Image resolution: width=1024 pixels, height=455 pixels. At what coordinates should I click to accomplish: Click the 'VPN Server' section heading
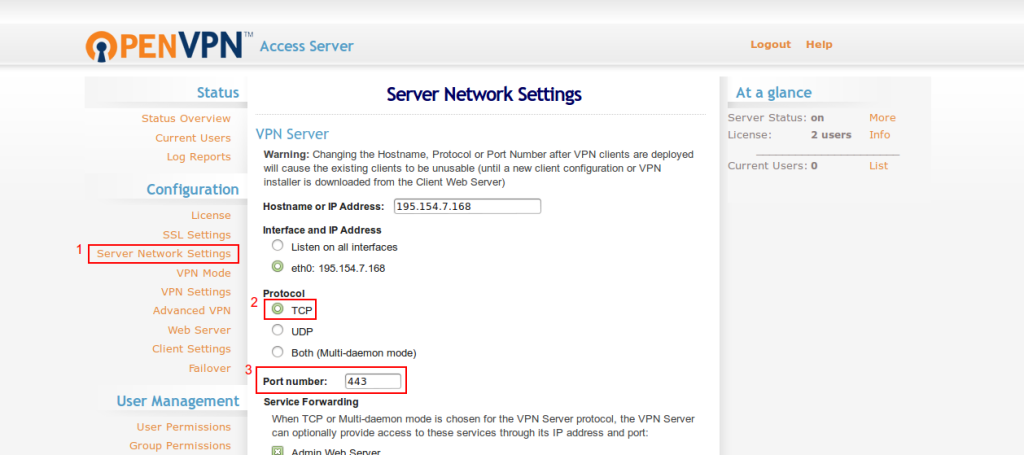(x=292, y=134)
